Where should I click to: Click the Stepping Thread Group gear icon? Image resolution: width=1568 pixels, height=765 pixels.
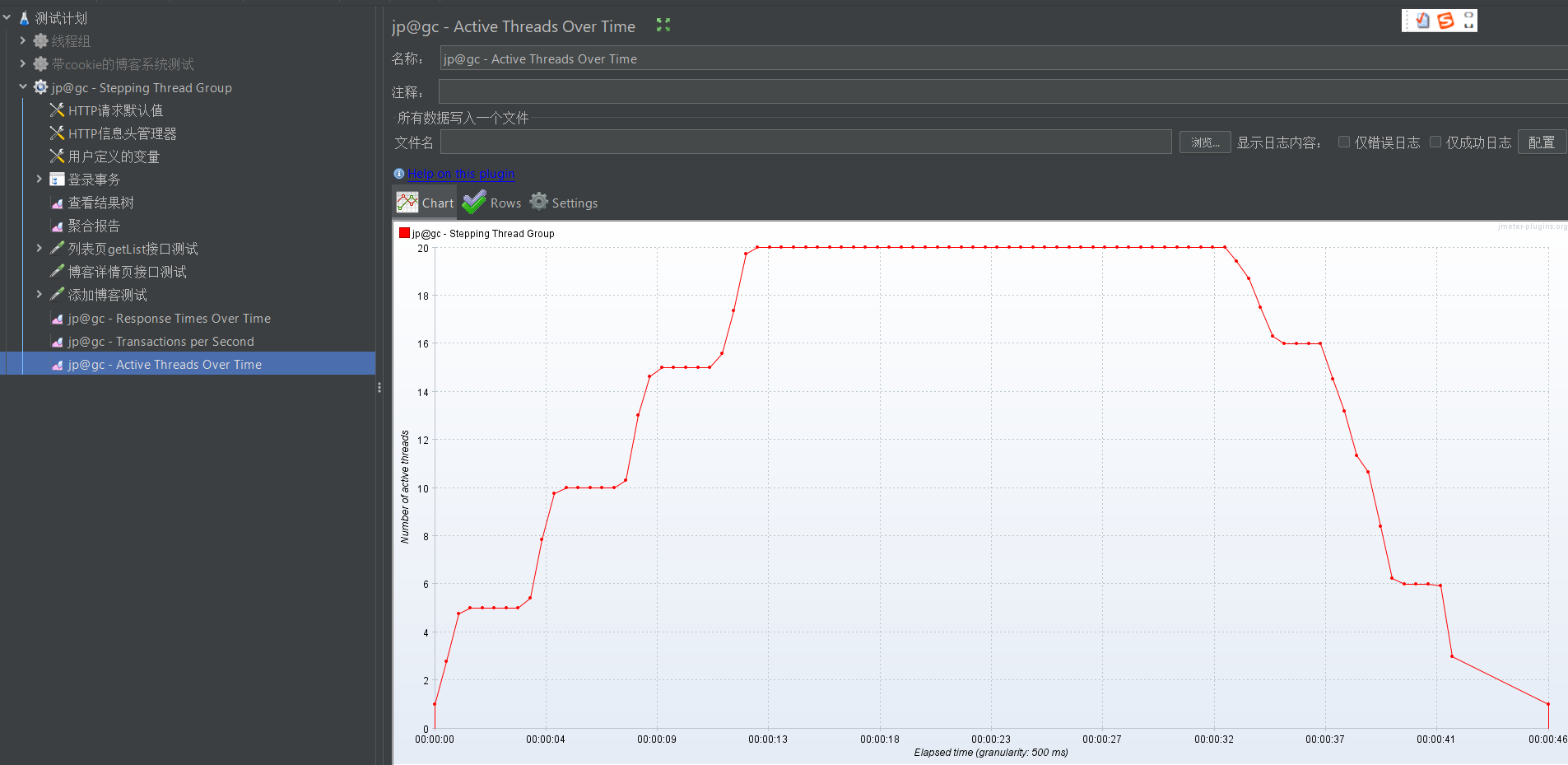pos(40,87)
